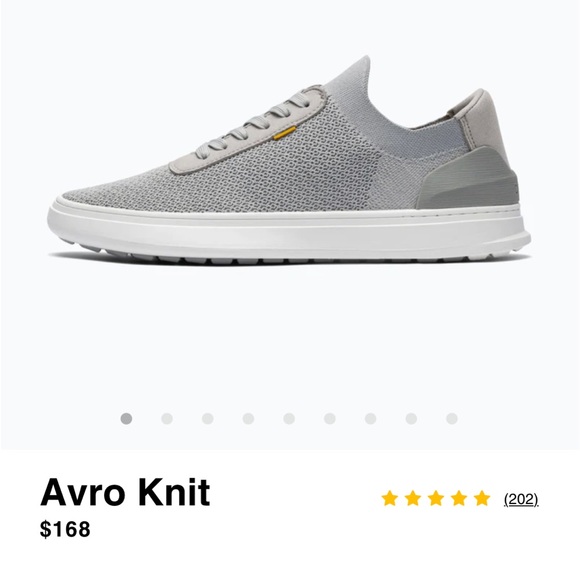Show the fifth product image dot
The width and height of the screenshot is (580, 580).
pos(289,419)
